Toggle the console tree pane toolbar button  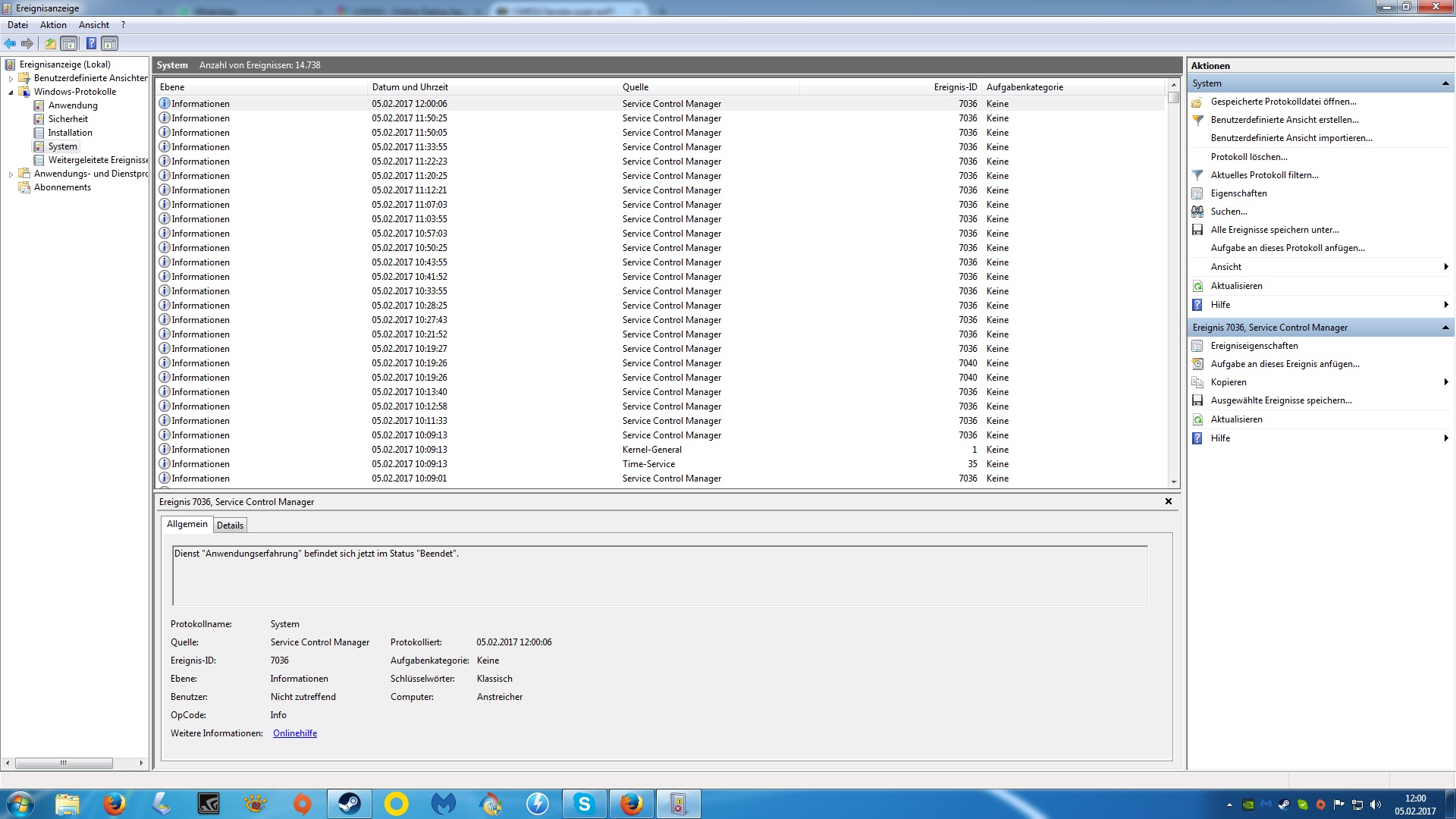tap(69, 43)
